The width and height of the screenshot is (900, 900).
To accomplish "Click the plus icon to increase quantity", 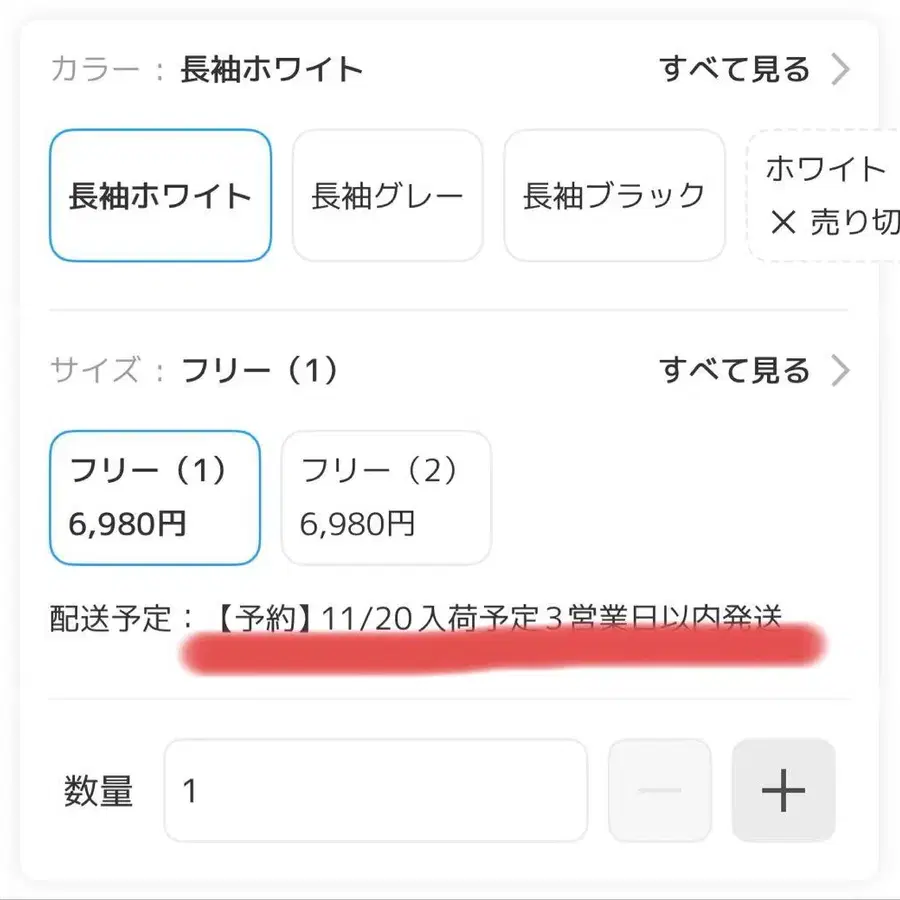I will click(x=783, y=790).
